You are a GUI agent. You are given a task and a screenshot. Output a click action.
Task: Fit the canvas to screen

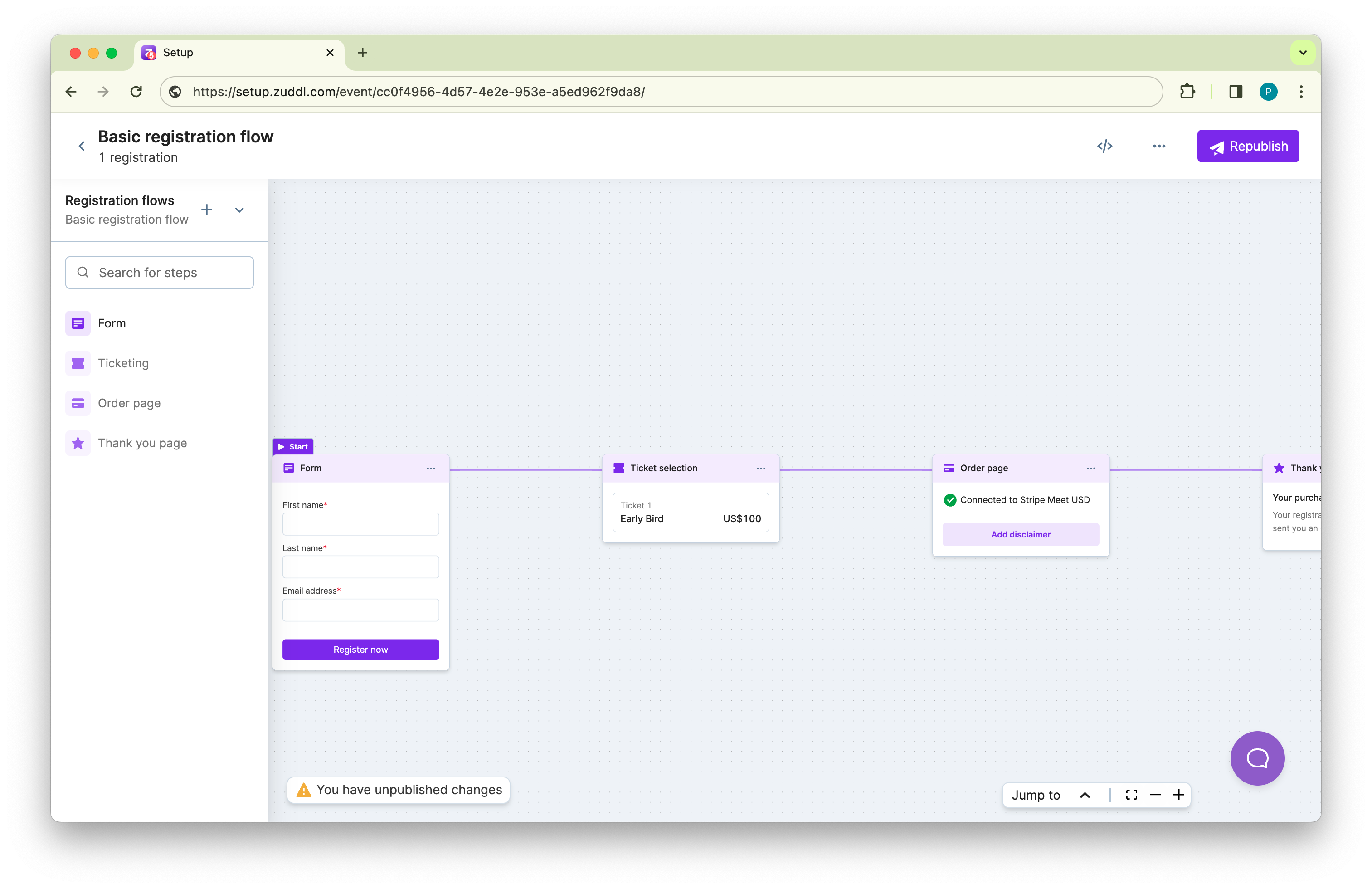tap(1131, 795)
